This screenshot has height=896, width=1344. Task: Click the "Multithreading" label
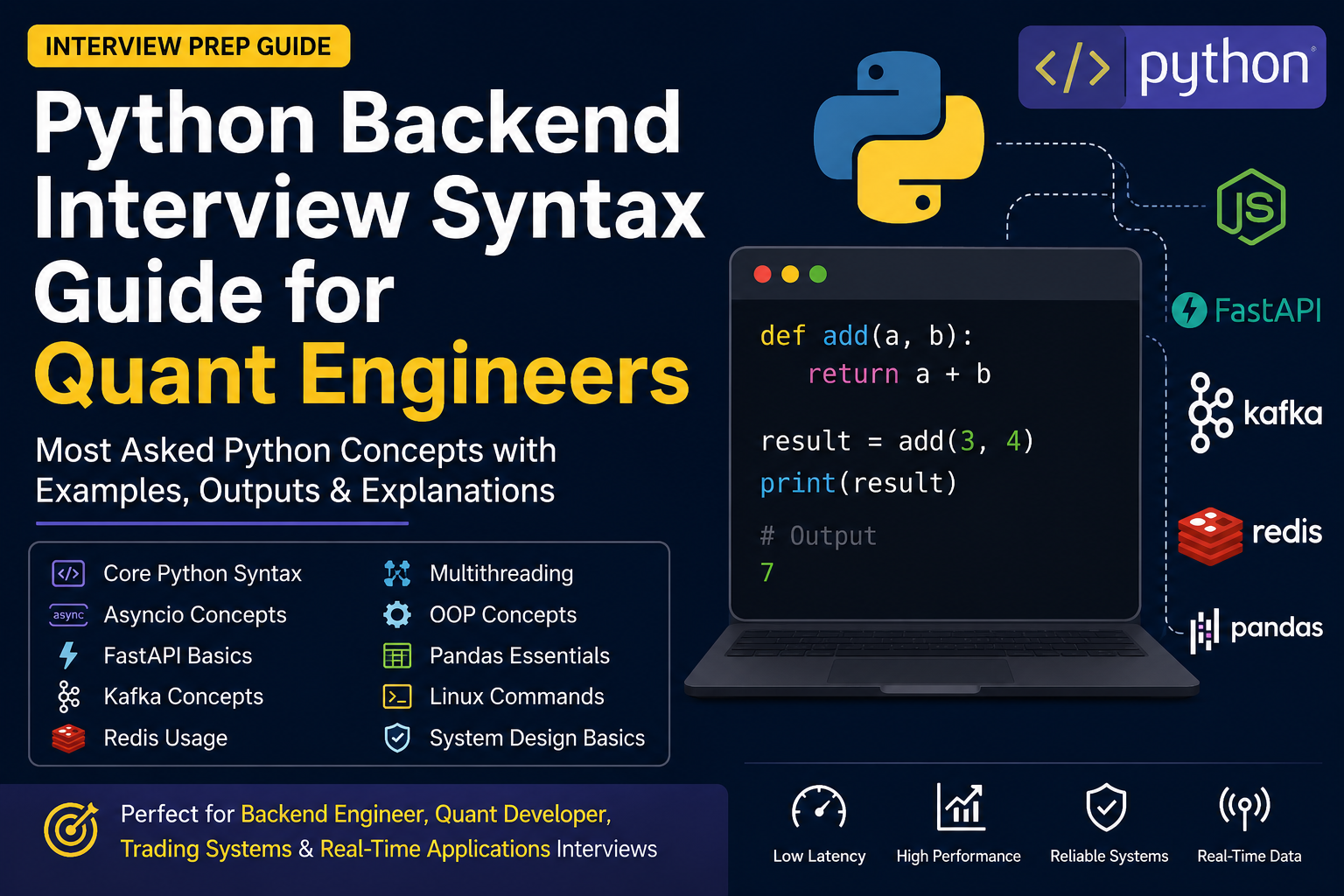tap(501, 574)
